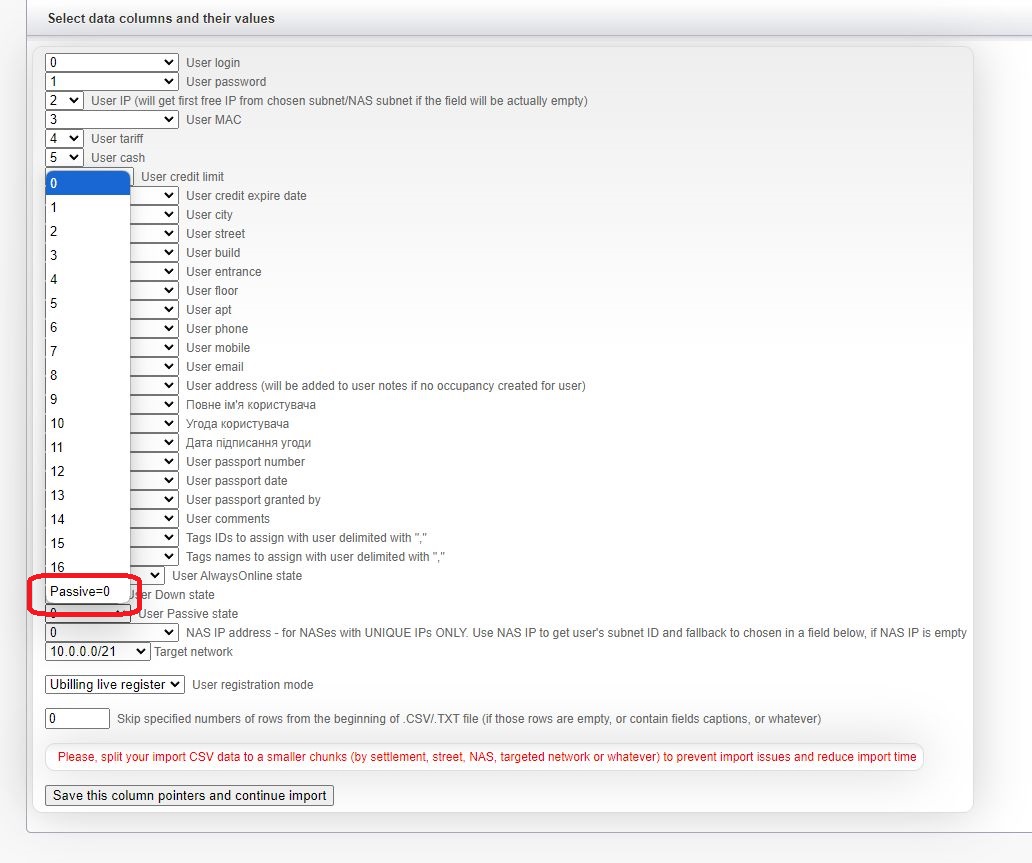Expand the User email column dropdown
This screenshot has height=863, width=1032.
point(154,367)
